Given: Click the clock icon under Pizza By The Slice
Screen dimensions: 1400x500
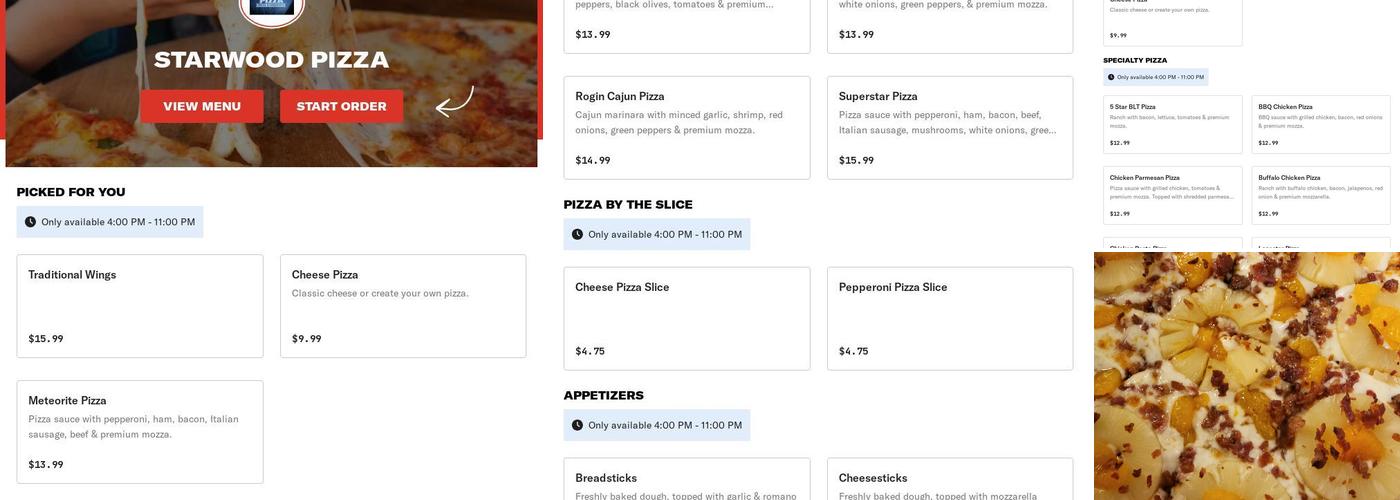Looking at the screenshot, I should (577, 235).
